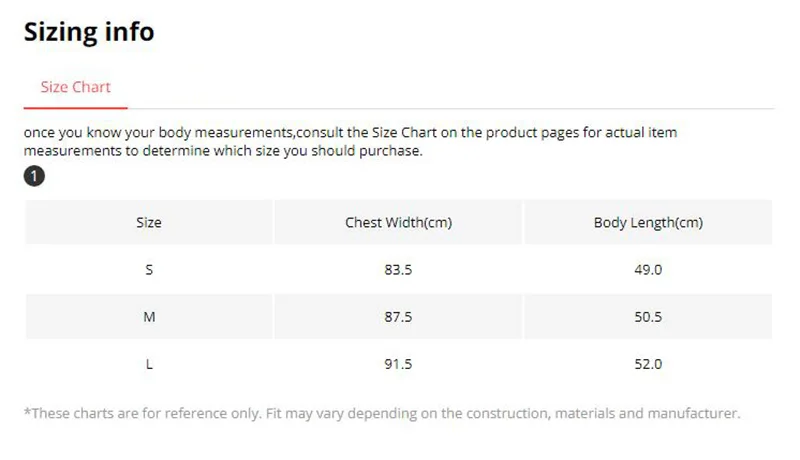The width and height of the screenshot is (800, 460).
Task: Click the Sizing info heading
Action: pos(89,31)
